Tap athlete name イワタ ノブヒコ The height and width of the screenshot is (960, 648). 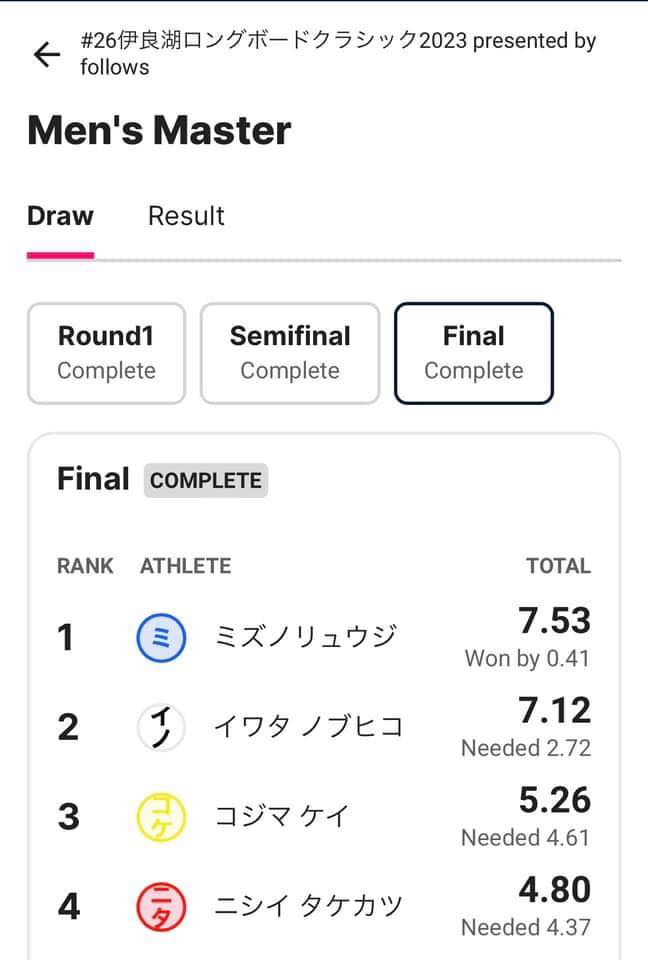pos(308,727)
